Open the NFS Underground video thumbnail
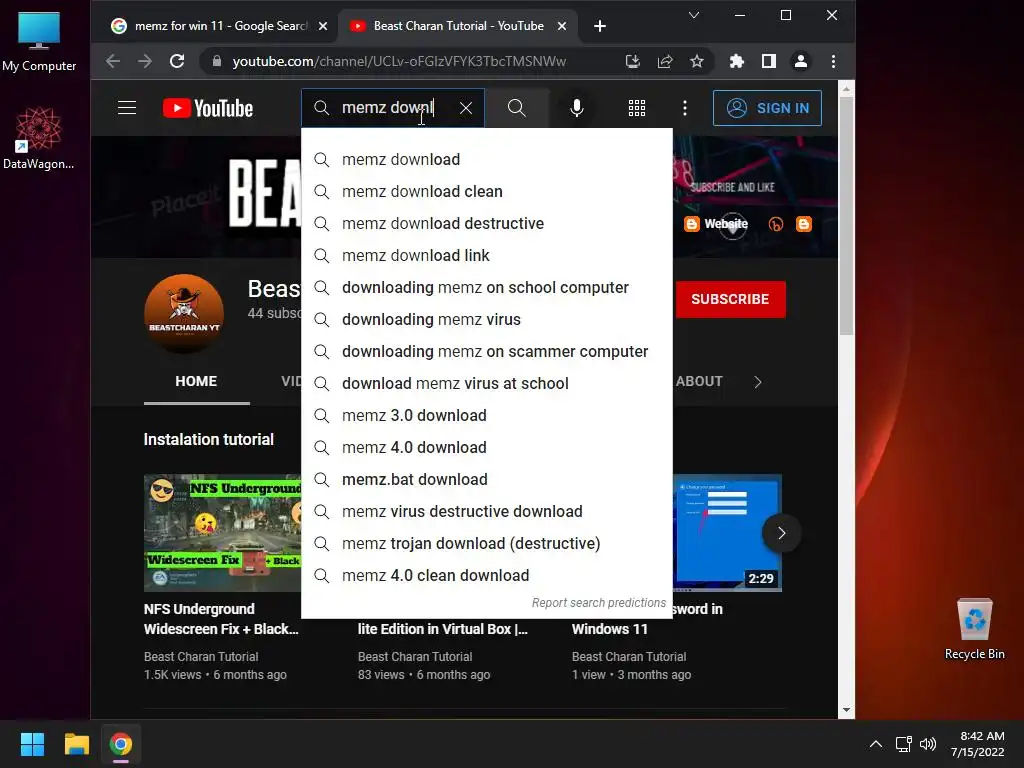This screenshot has height=768, width=1024. (x=223, y=533)
